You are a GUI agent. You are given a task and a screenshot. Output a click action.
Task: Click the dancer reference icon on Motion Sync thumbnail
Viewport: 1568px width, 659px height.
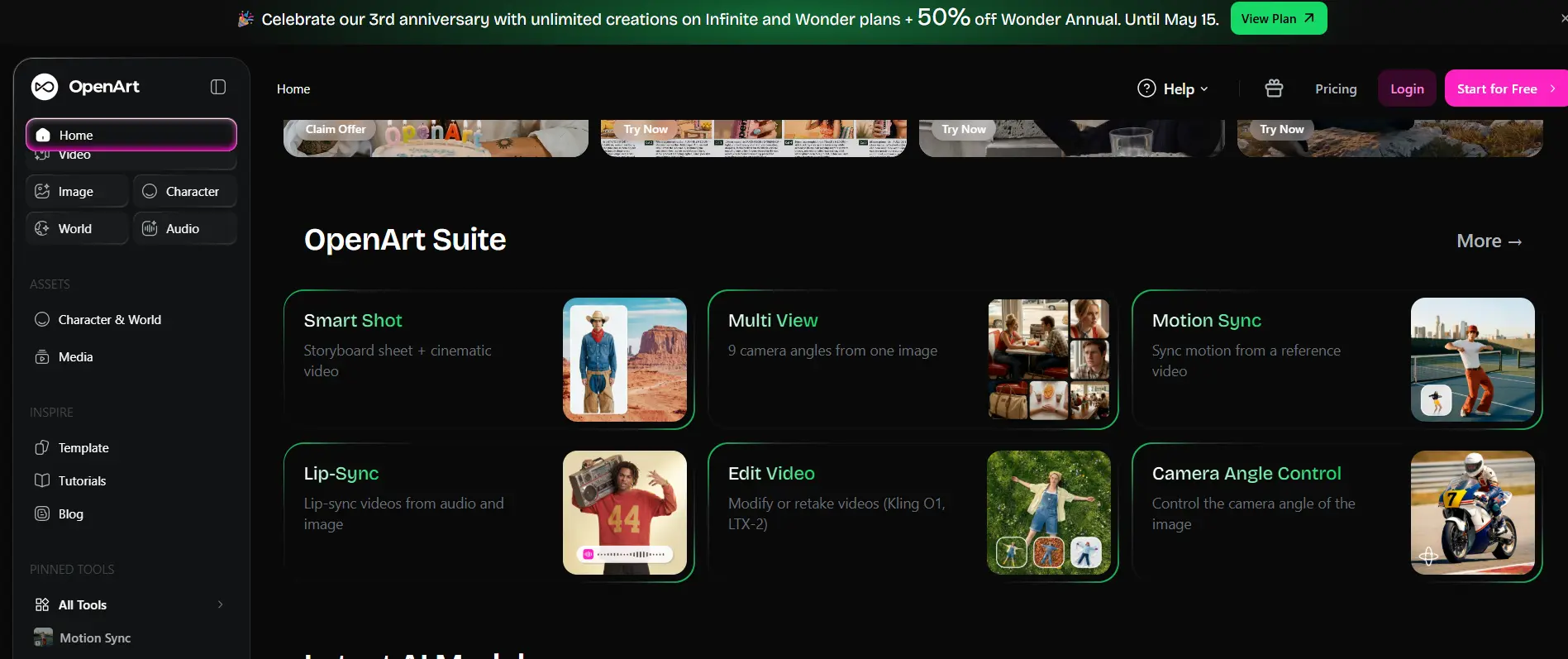1436,400
